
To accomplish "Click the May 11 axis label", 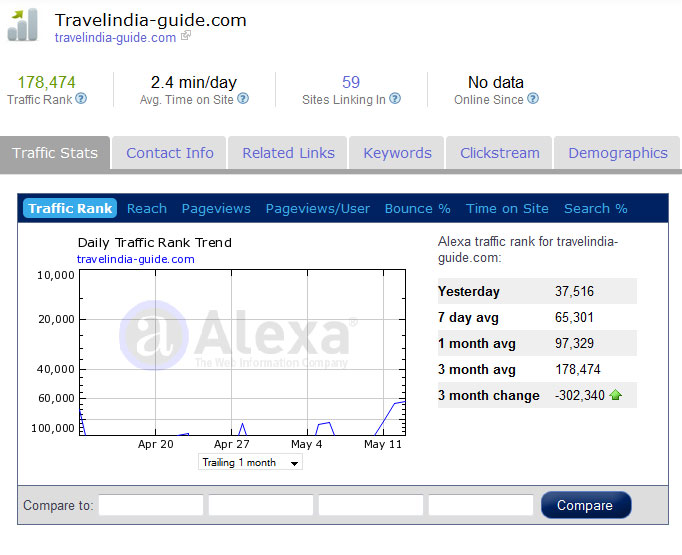I will [x=383, y=444].
